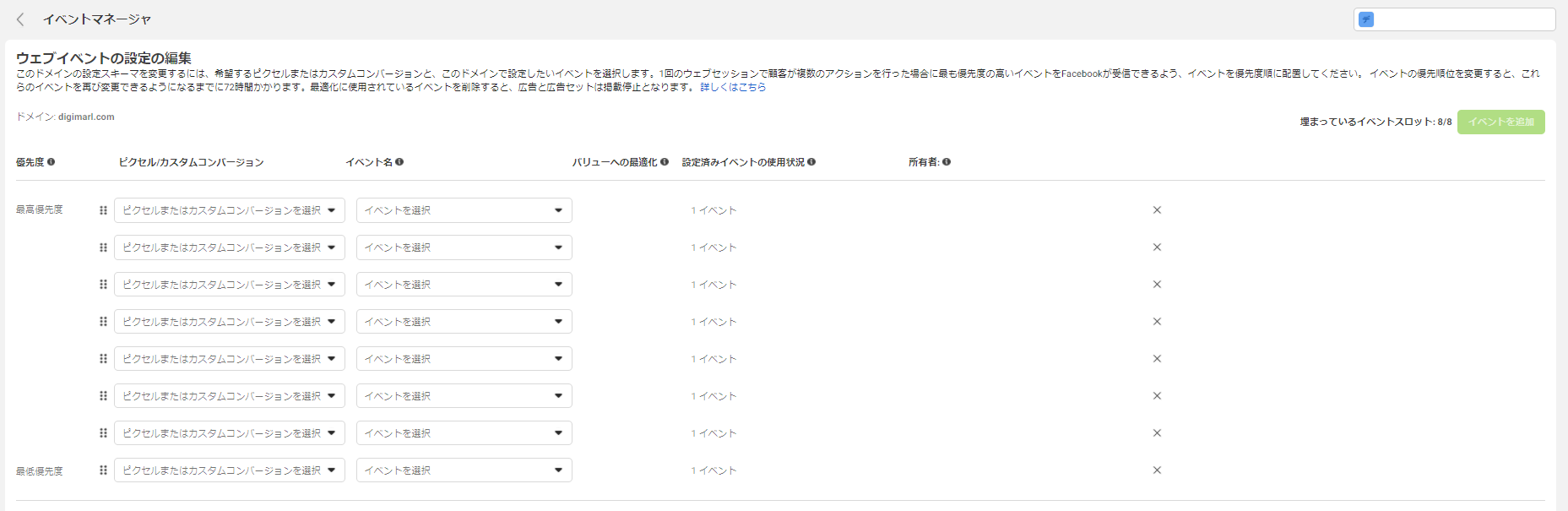The image size is (1568, 511).
Task: Remove the event in the 最高優先度 row
Action: coord(1157,210)
